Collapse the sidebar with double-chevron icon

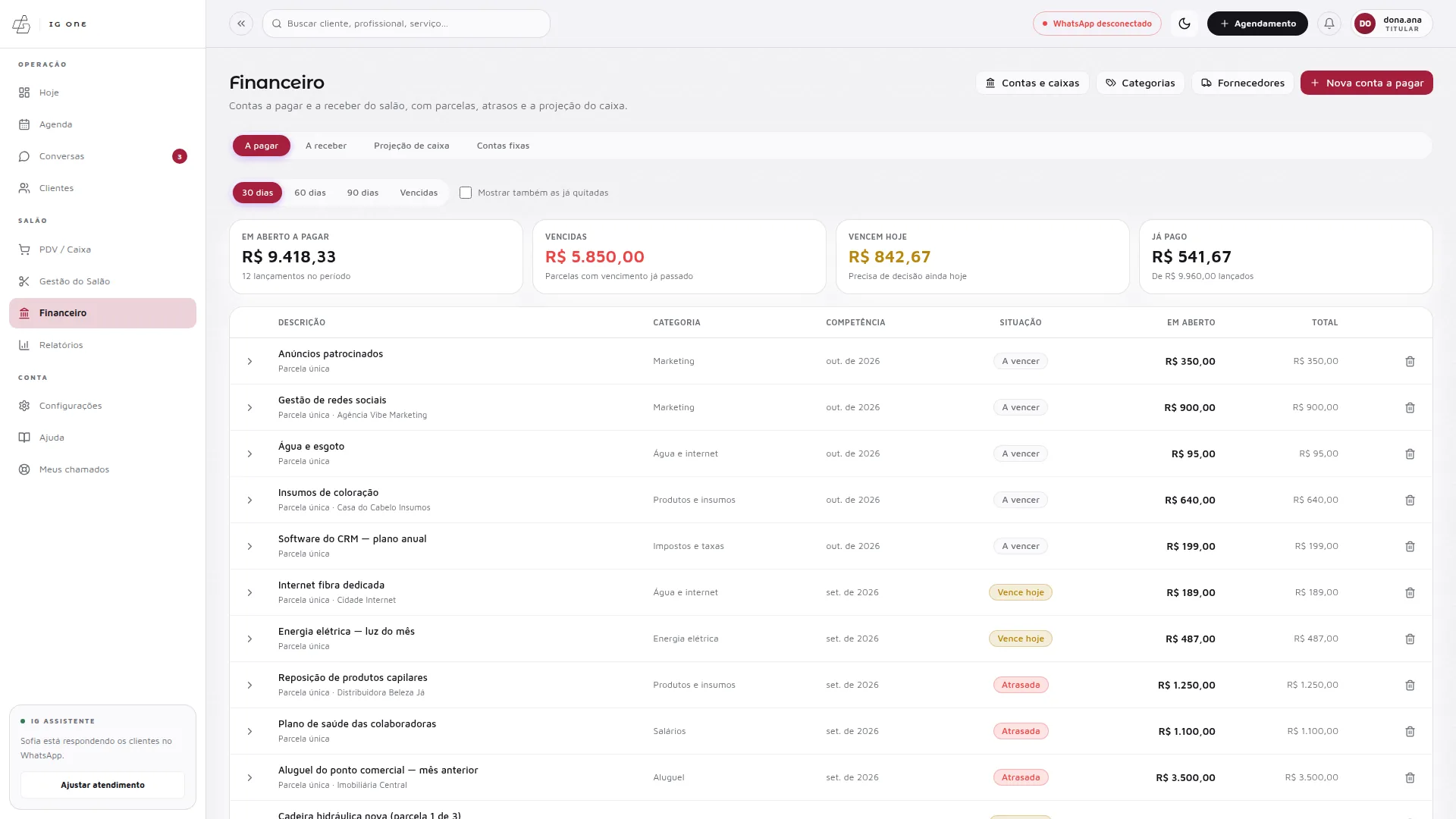tap(241, 24)
